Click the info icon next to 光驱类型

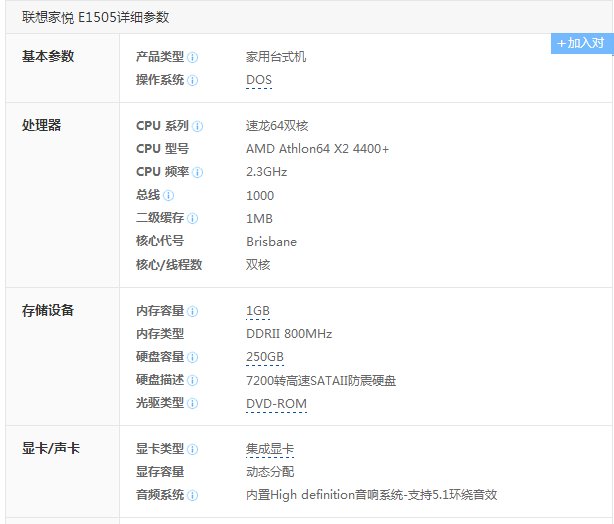[192, 403]
